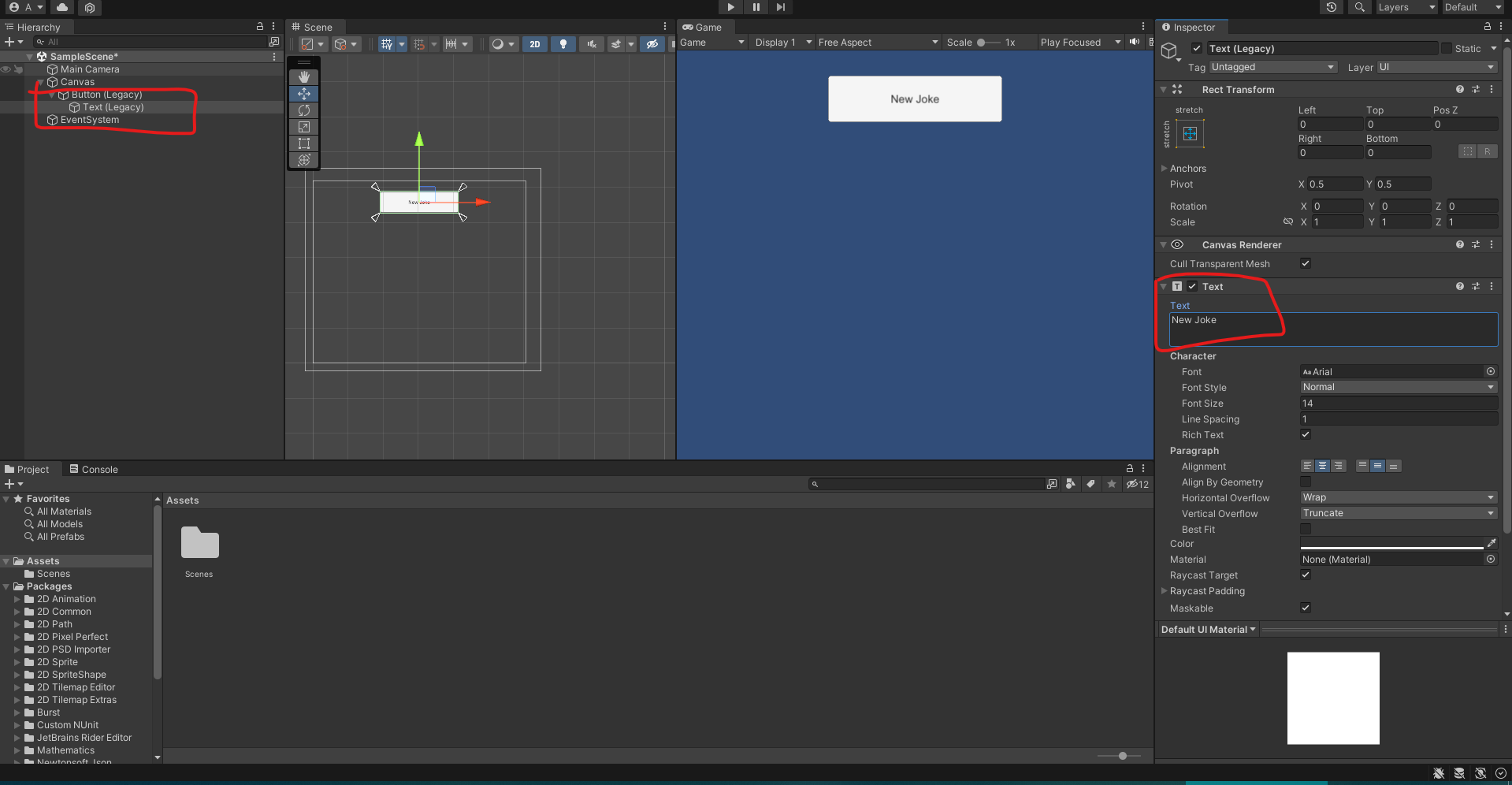The height and width of the screenshot is (785, 1512).
Task: Toggle 2D view mode in Scene
Action: click(x=535, y=44)
